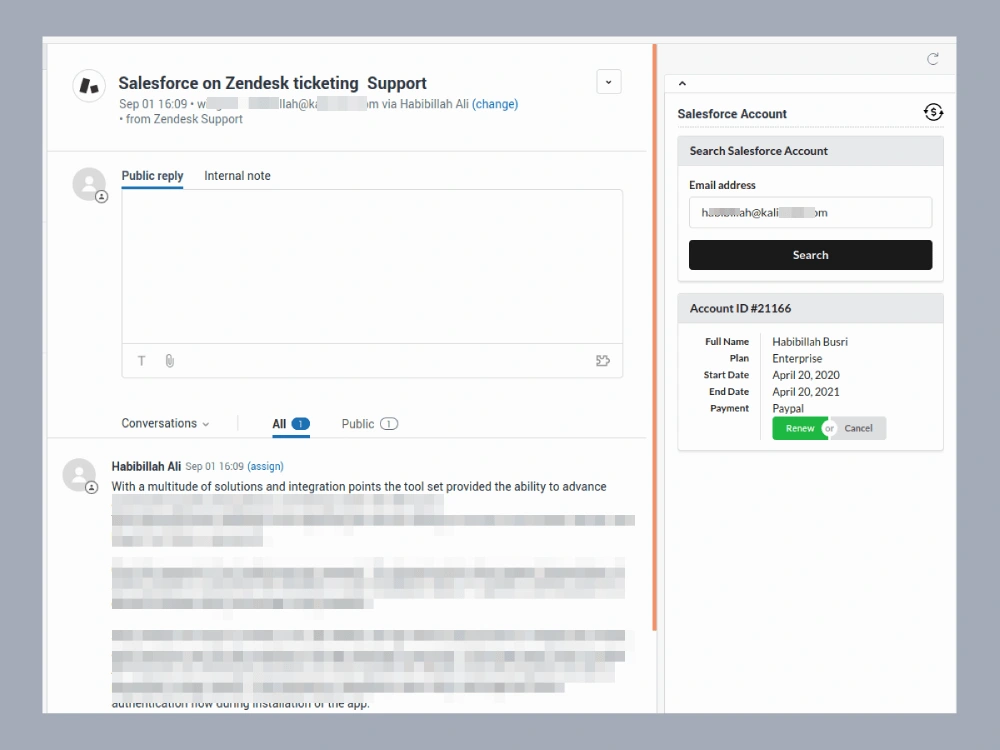The height and width of the screenshot is (750, 1000).
Task: Click the refresh icon in the sidebar panel
Action: tap(933, 59)
